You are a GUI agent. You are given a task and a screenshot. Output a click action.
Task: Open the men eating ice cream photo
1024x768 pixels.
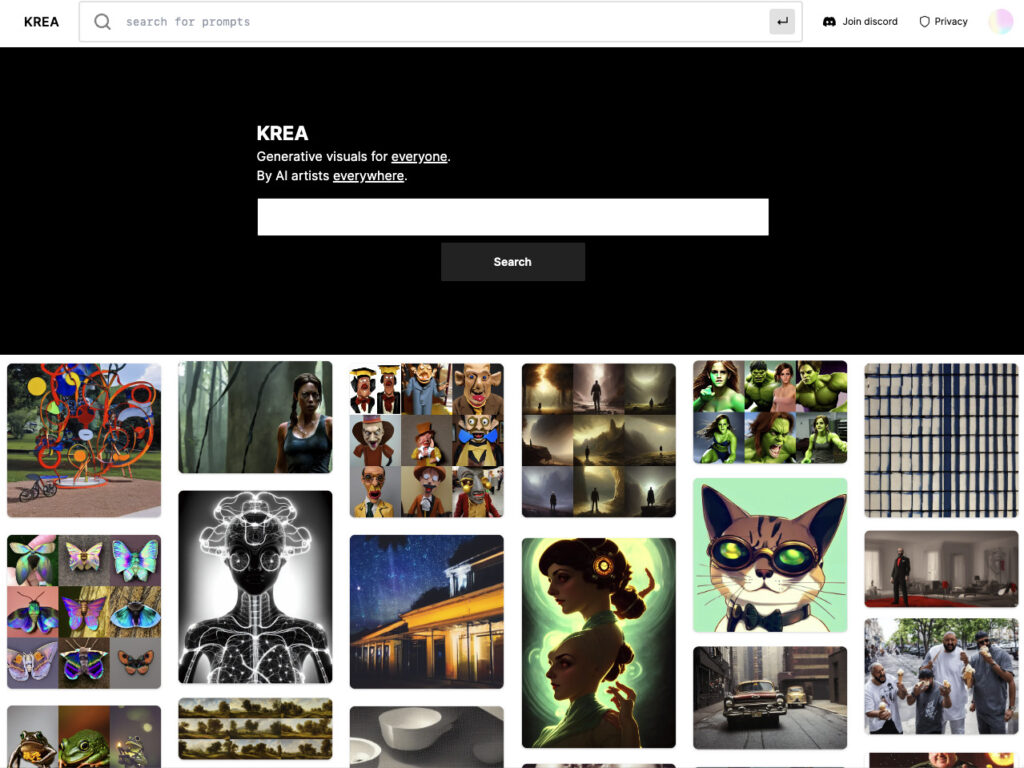(x=941, y=677)
